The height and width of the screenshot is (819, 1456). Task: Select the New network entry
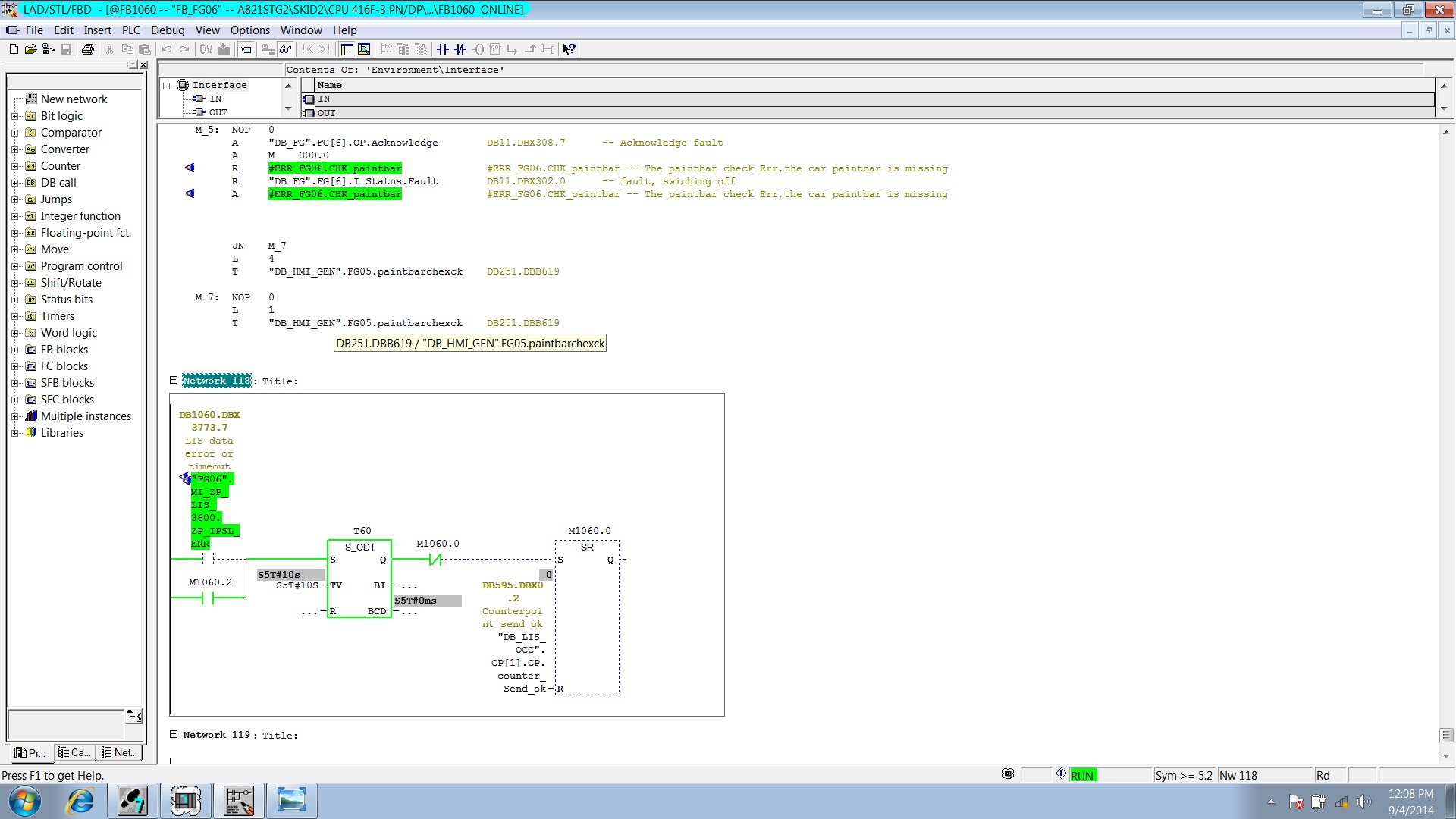point(74,99)
